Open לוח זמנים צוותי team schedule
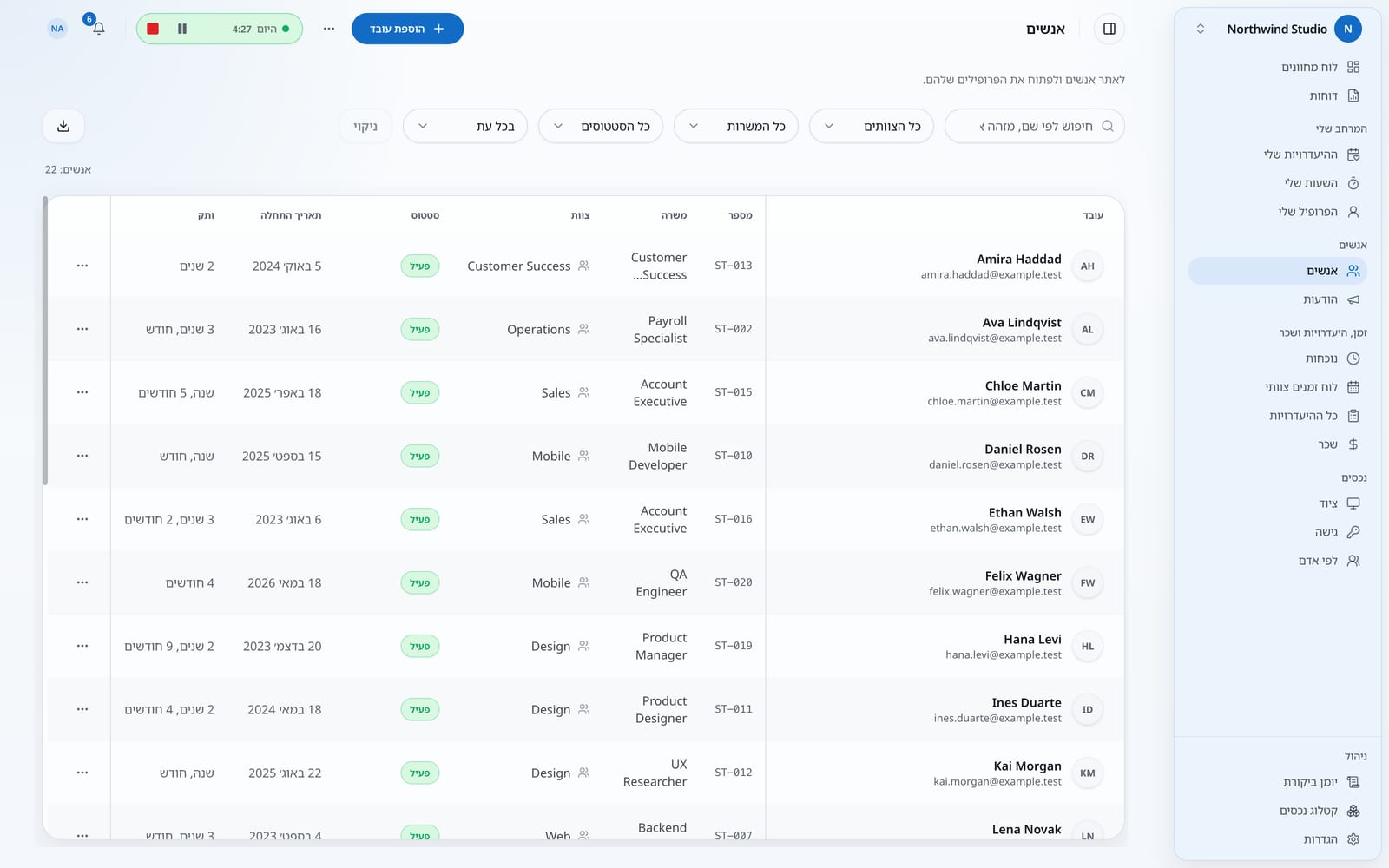 pos(1278,387)
